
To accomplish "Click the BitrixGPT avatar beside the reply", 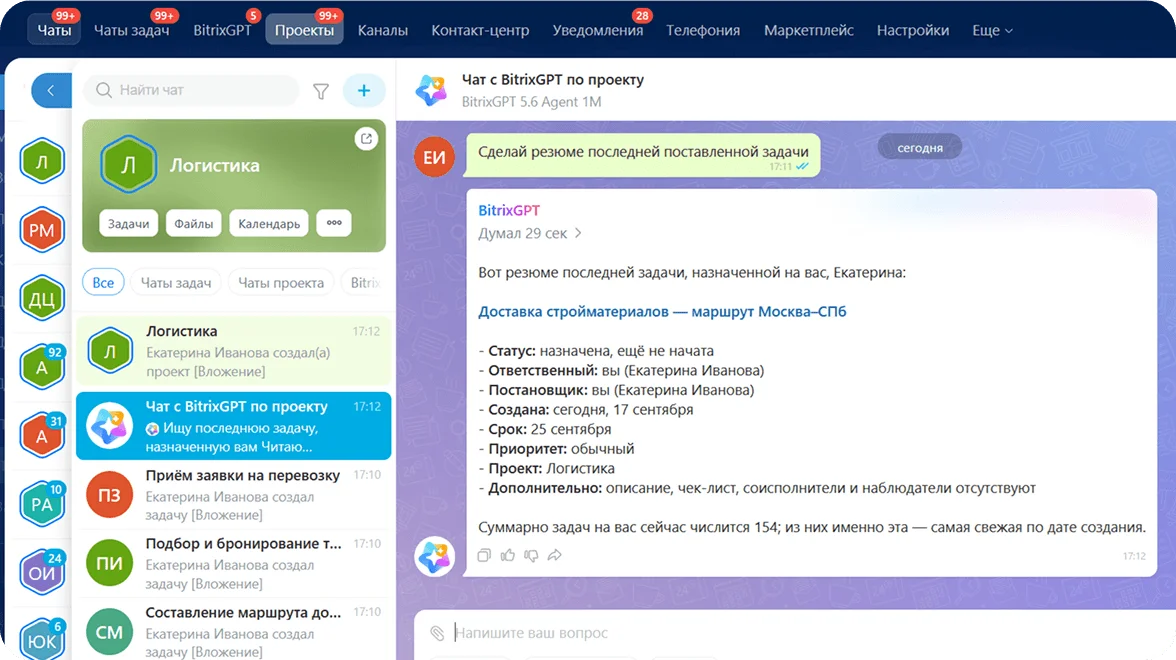I will tap(434, 556).
